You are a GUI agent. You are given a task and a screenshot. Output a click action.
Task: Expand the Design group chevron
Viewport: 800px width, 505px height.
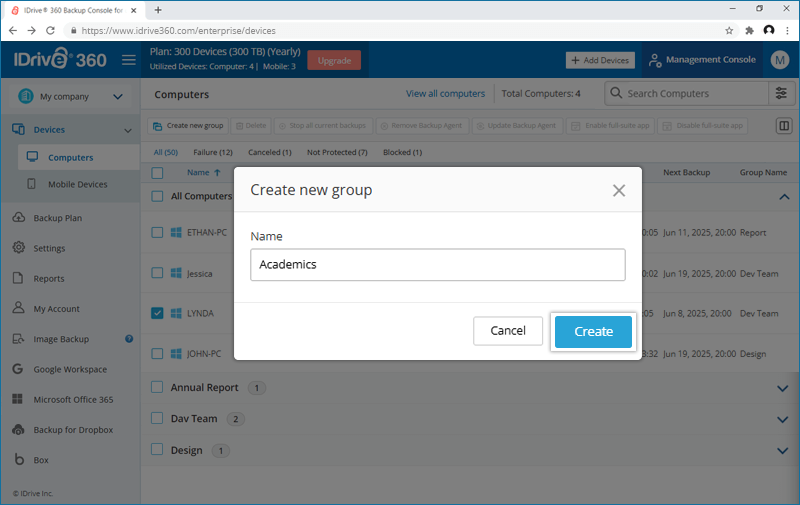coord(783,451)
